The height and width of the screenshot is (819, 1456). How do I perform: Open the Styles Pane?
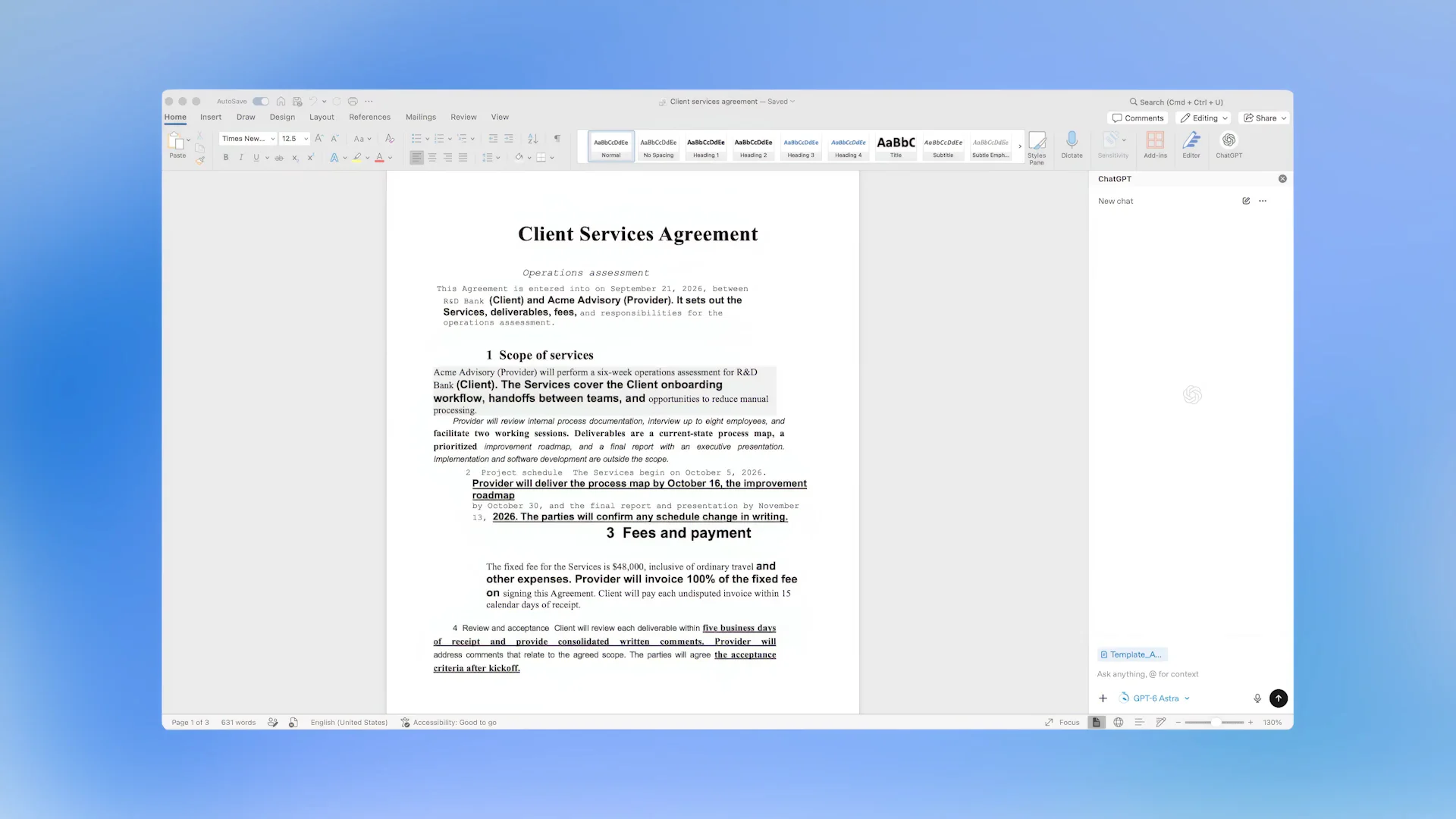(1037, 147)
